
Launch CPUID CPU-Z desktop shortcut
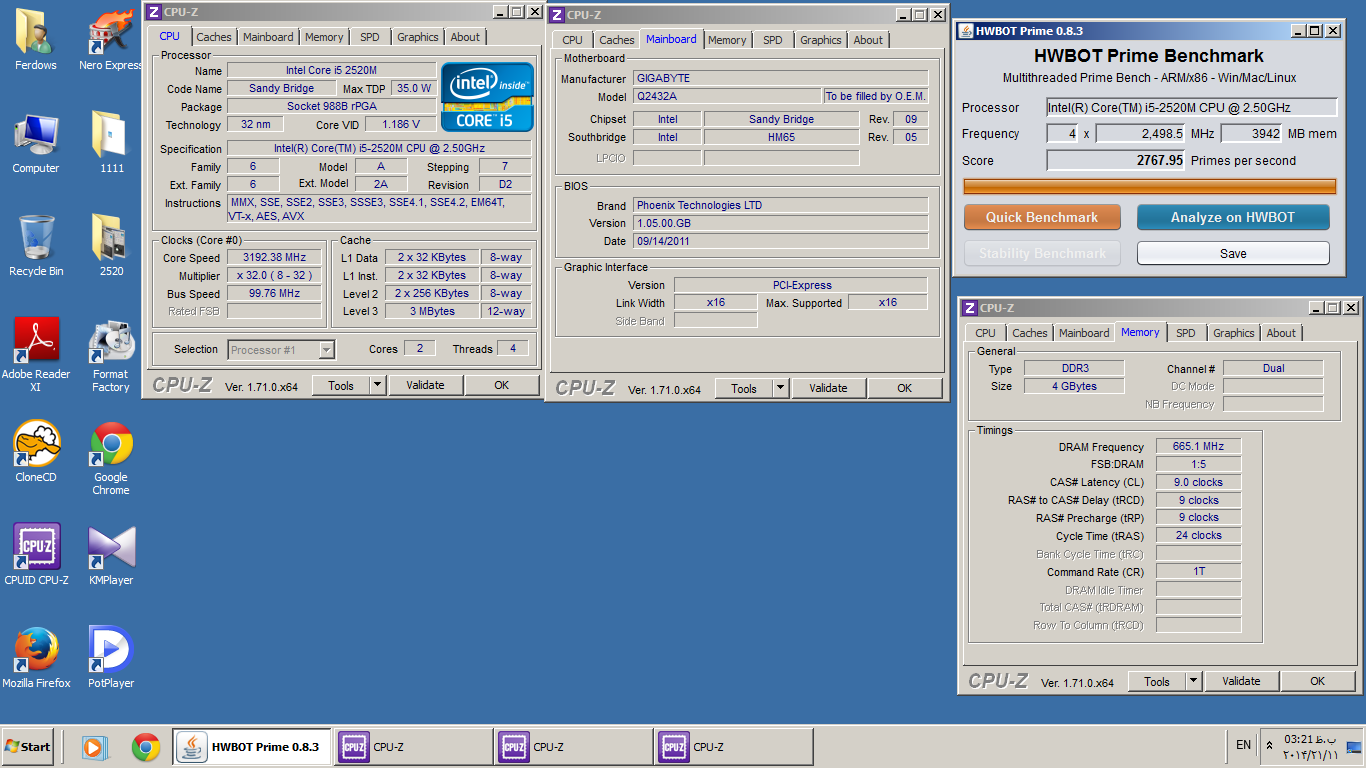click(x=36, y=554)
